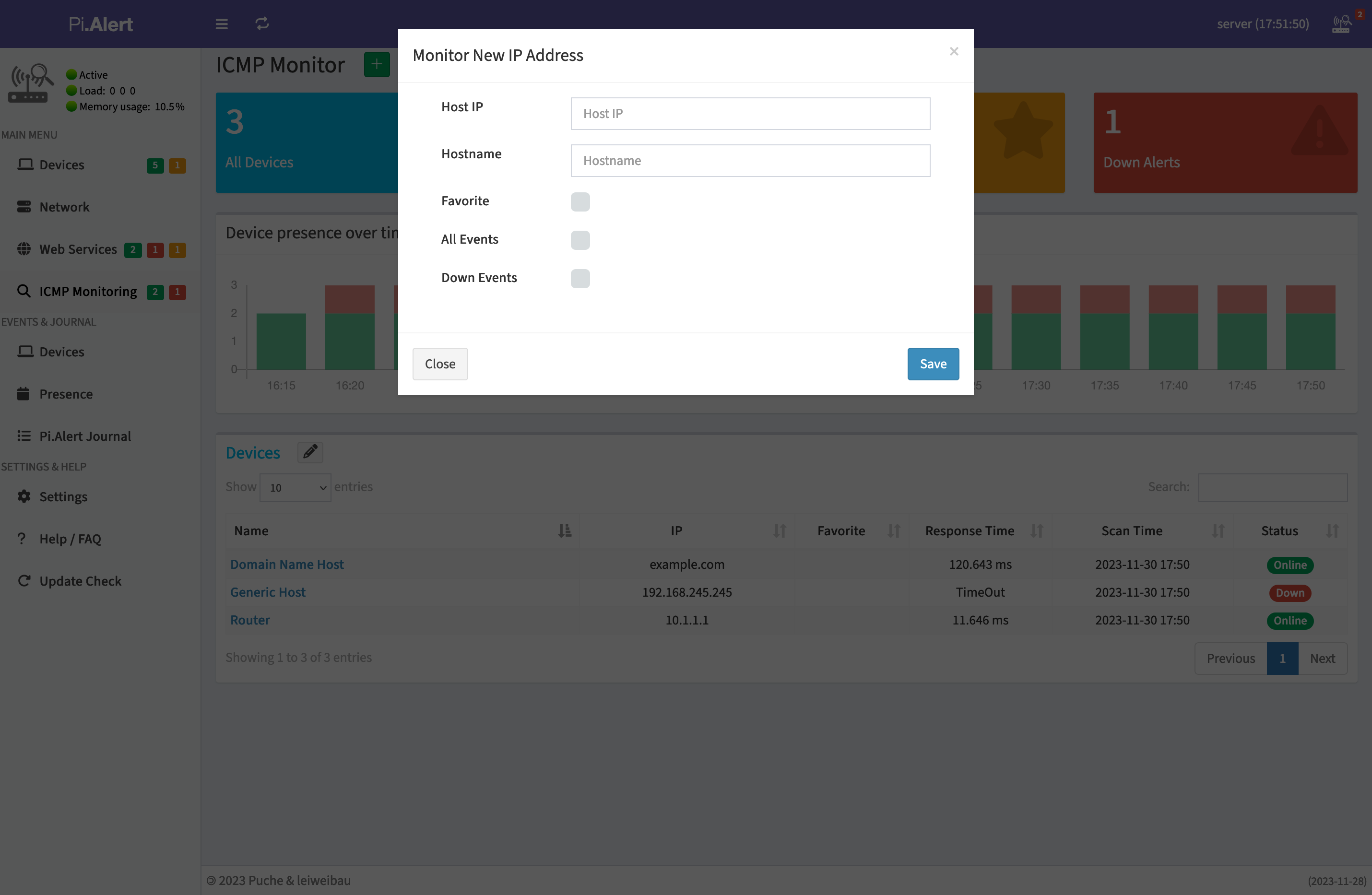Click the Close button in the dialog
1372x895 pixels.
[440, 364]
